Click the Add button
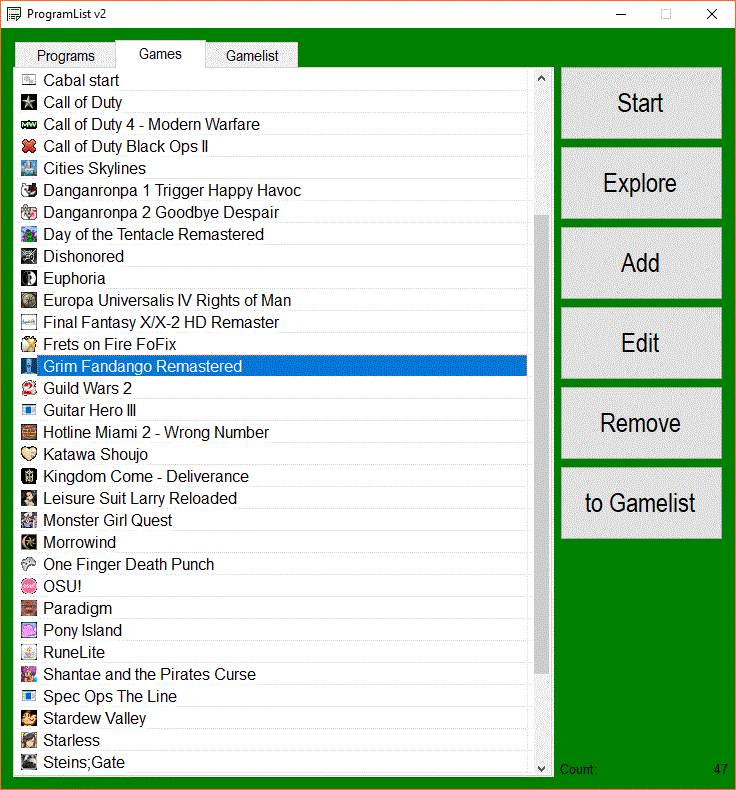736x790 pixels. (641, 263)
